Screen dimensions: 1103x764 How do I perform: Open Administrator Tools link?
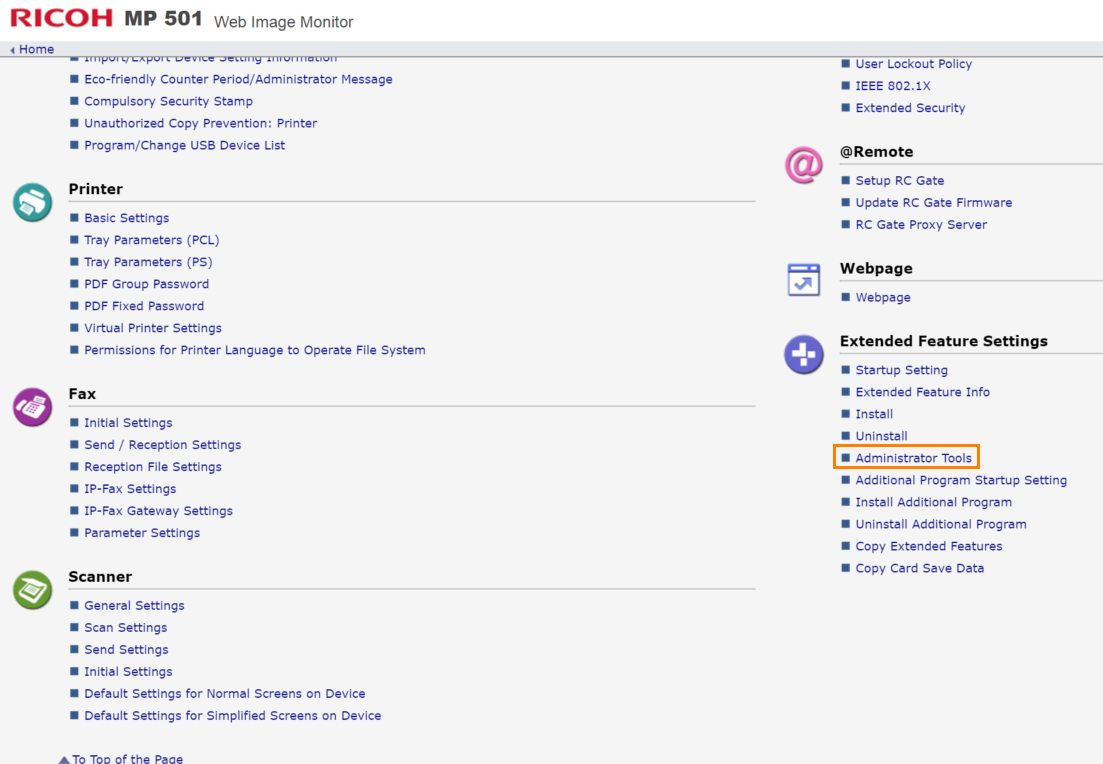(913, 458)
